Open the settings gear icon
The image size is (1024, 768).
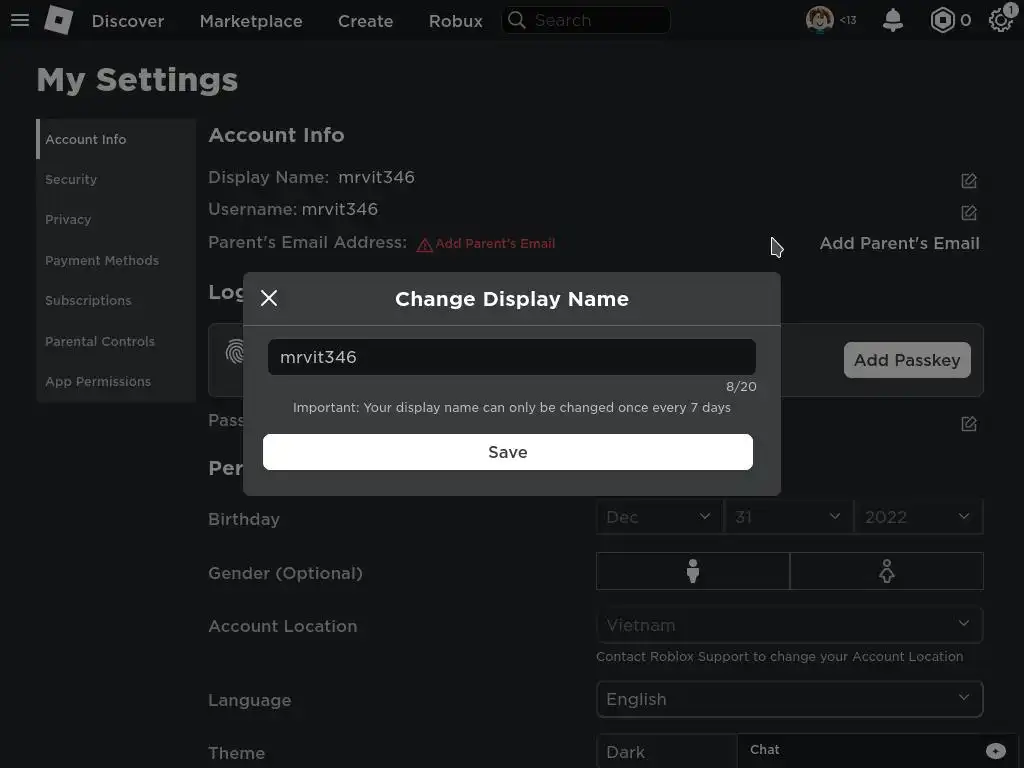tap(1000, 20)
